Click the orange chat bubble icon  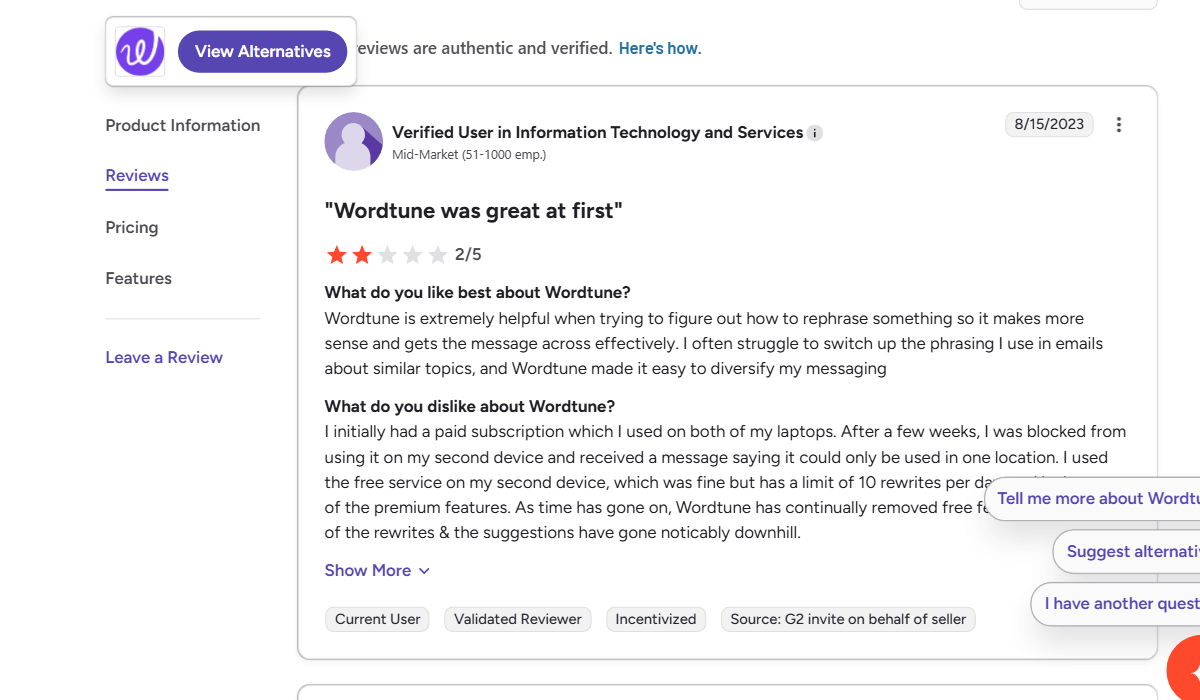coord(1186,670)
